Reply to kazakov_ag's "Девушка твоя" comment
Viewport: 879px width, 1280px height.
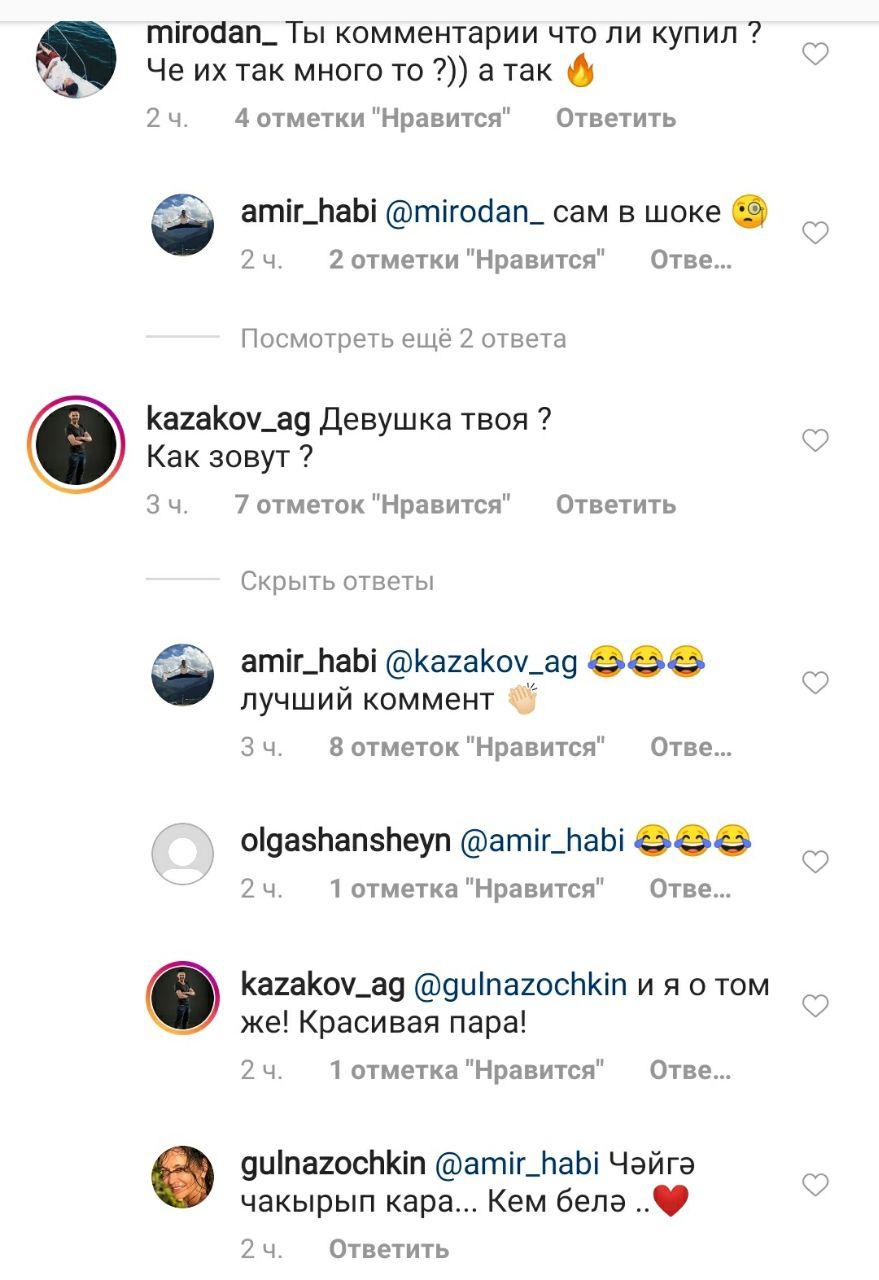(616, 505)
